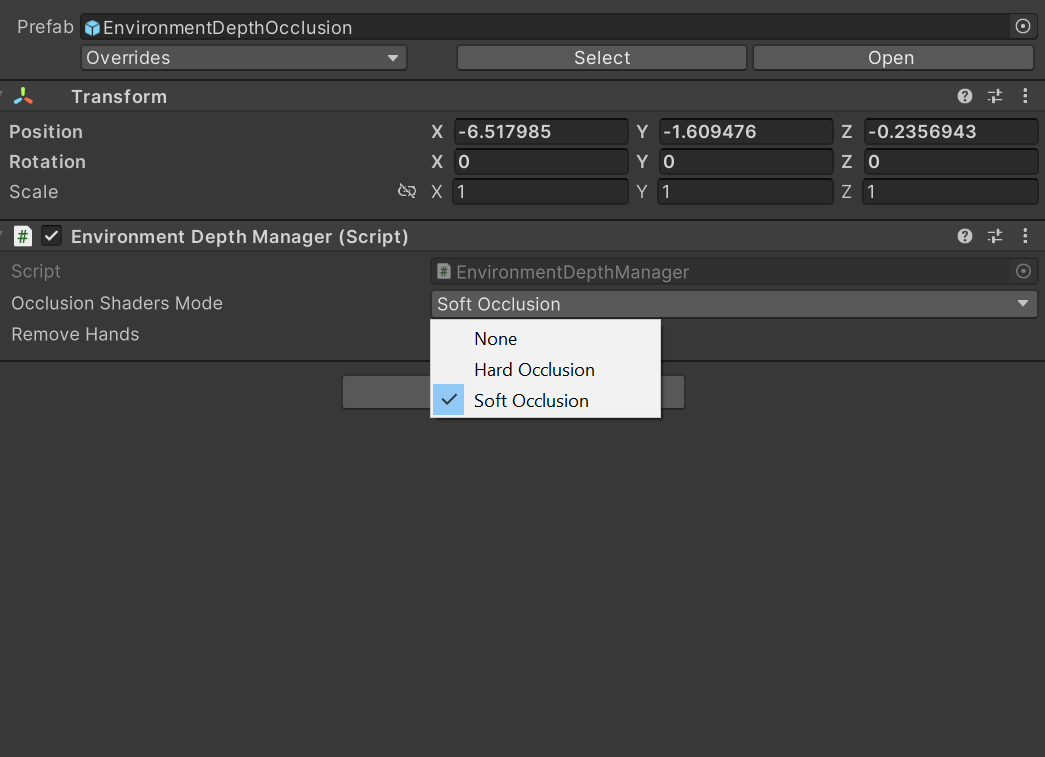
Task: Choose Soft Occlusion option
Action: (546, 400)
